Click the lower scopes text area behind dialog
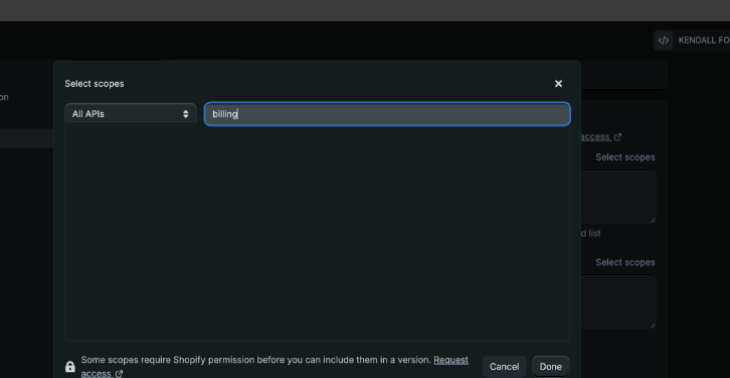This screenshot has height=378, width=730. (x=618, y=301)
